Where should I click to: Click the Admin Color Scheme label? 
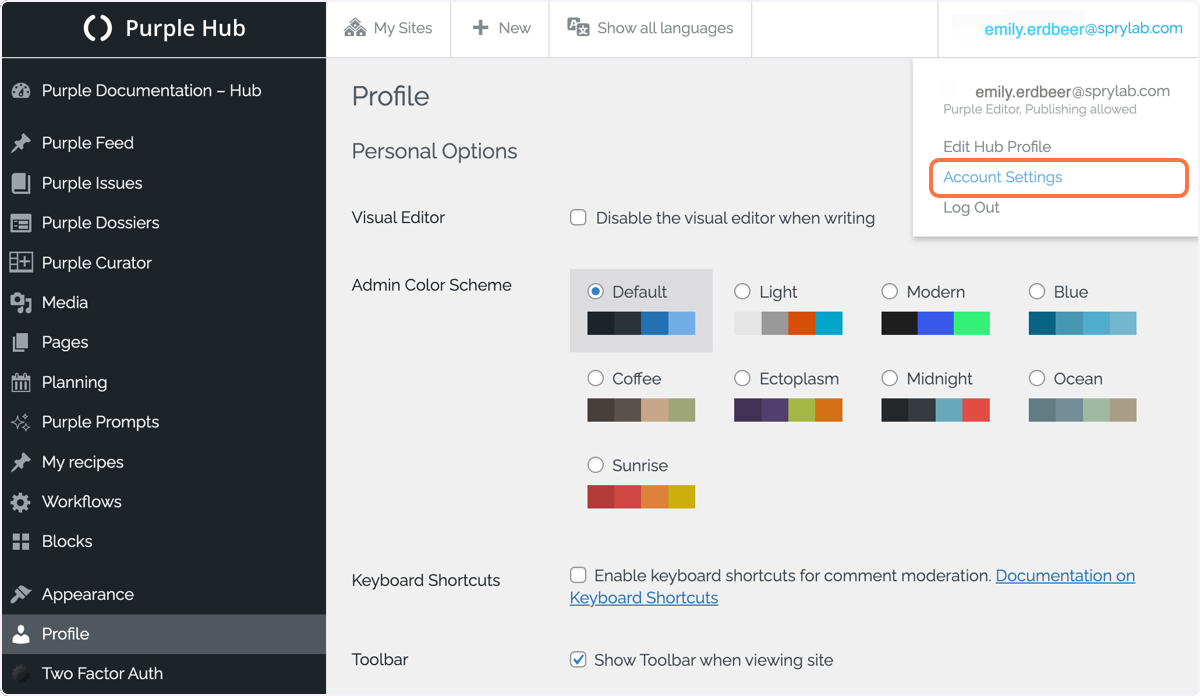click(432, 285)
